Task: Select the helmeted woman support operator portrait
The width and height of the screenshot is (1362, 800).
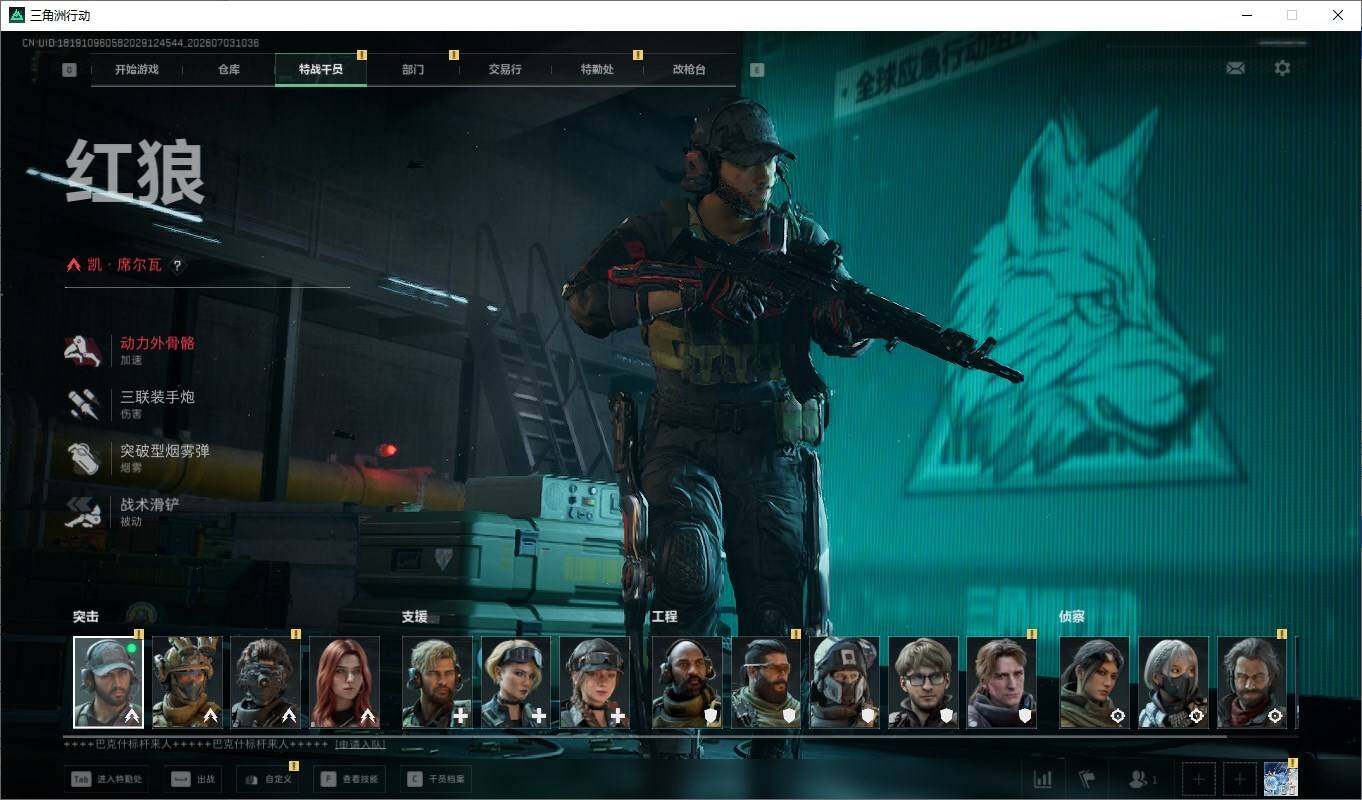Action: coord(595,682)
